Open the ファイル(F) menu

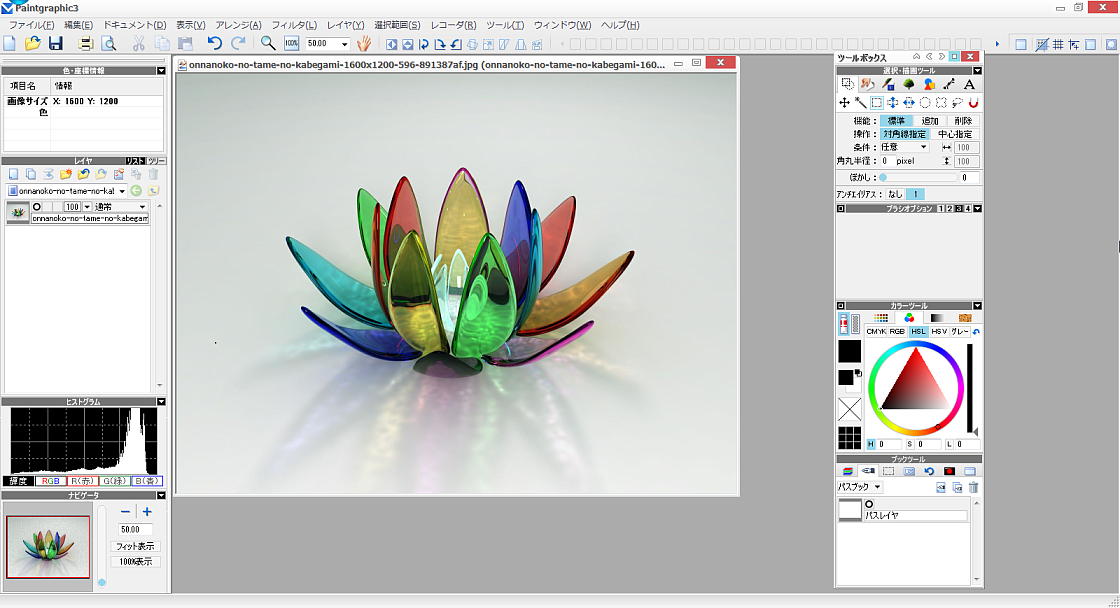pyautogui.click(x=31, y=25)
